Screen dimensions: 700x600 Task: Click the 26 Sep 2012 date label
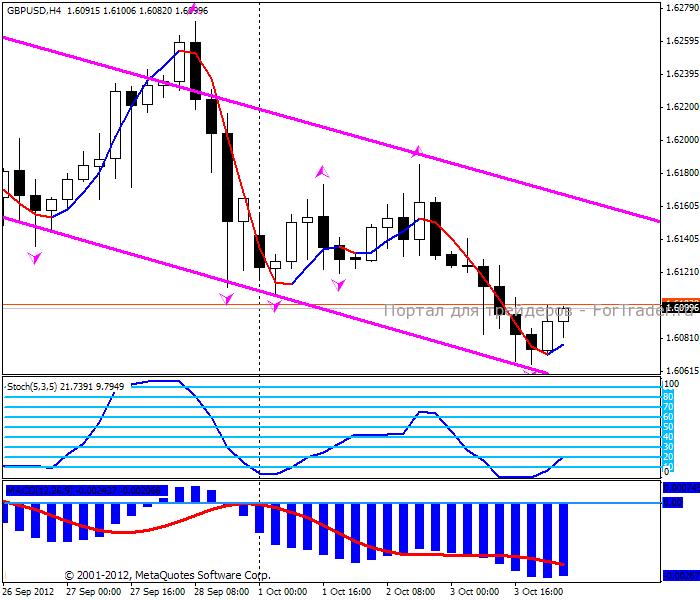tap(29, 592)
